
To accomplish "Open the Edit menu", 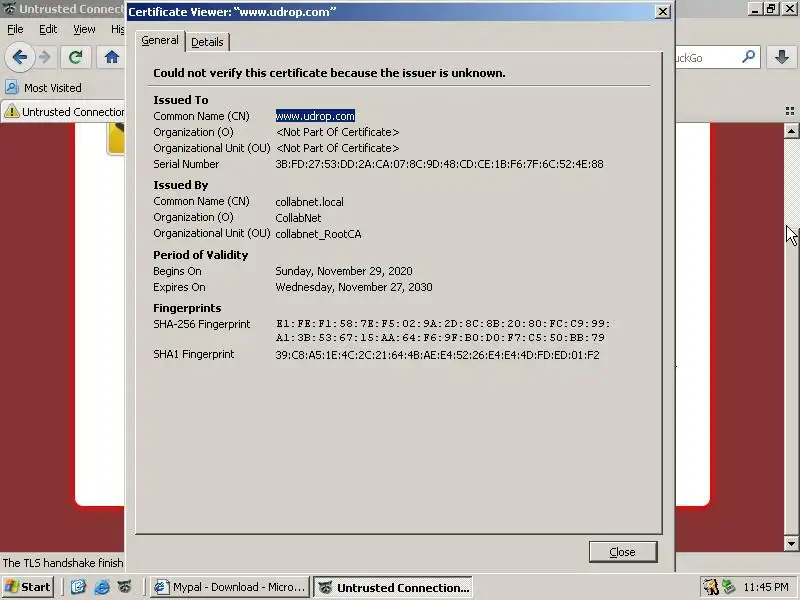I will (x=48, y=29).
